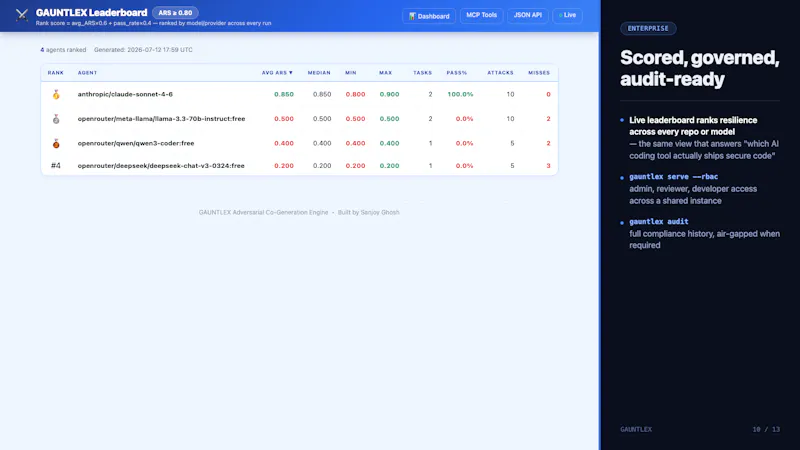Click the 'Built by Sanjoy Ghosh' footer text

tap(368, 212)
